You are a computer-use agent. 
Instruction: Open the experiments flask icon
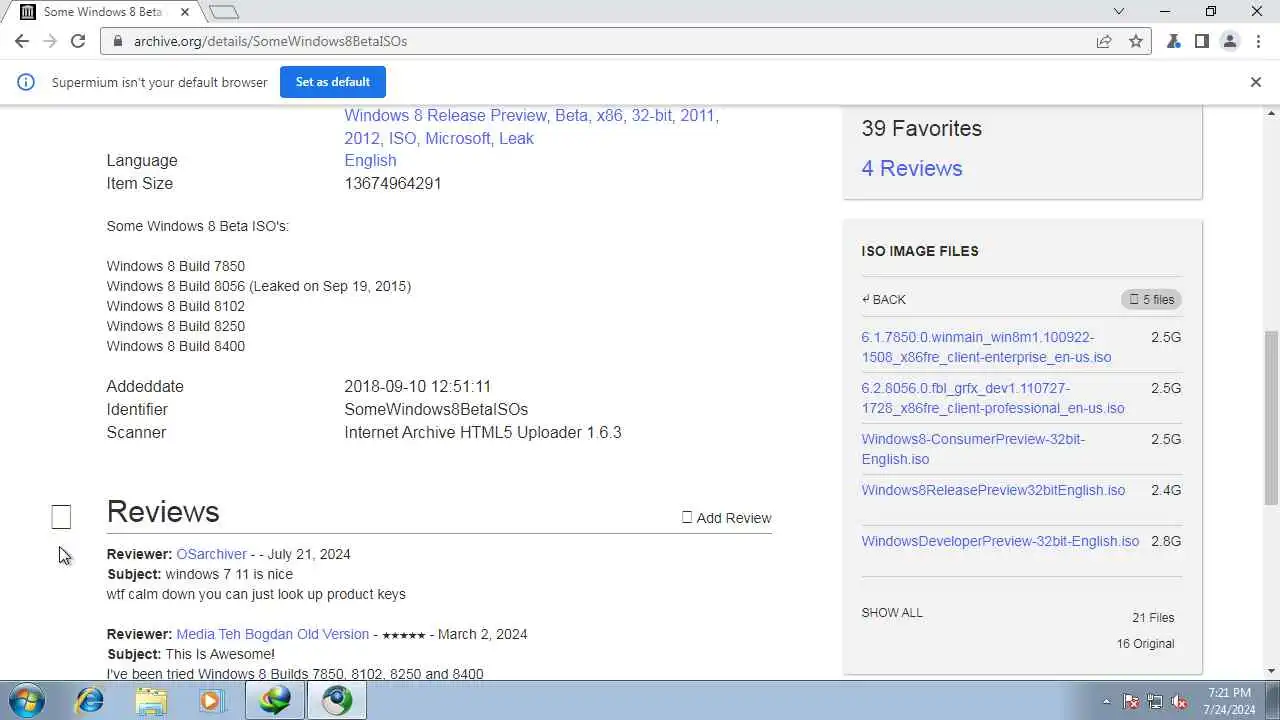(x=1174, y=41)
